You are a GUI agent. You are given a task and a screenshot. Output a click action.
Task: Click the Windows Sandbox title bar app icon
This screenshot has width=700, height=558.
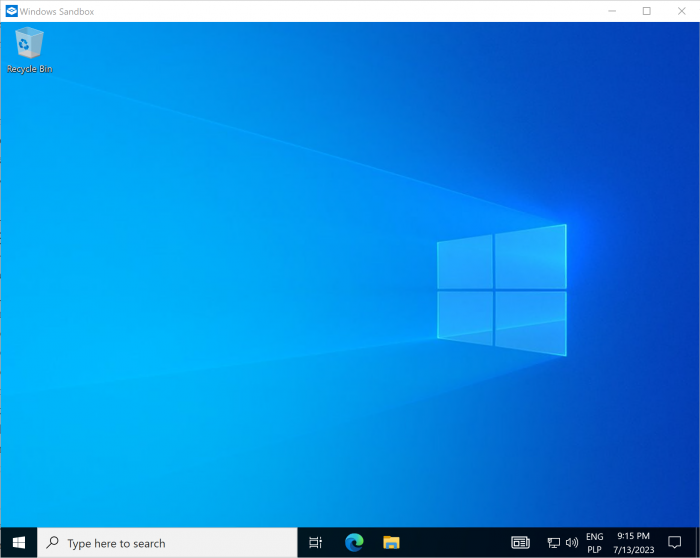11,11
